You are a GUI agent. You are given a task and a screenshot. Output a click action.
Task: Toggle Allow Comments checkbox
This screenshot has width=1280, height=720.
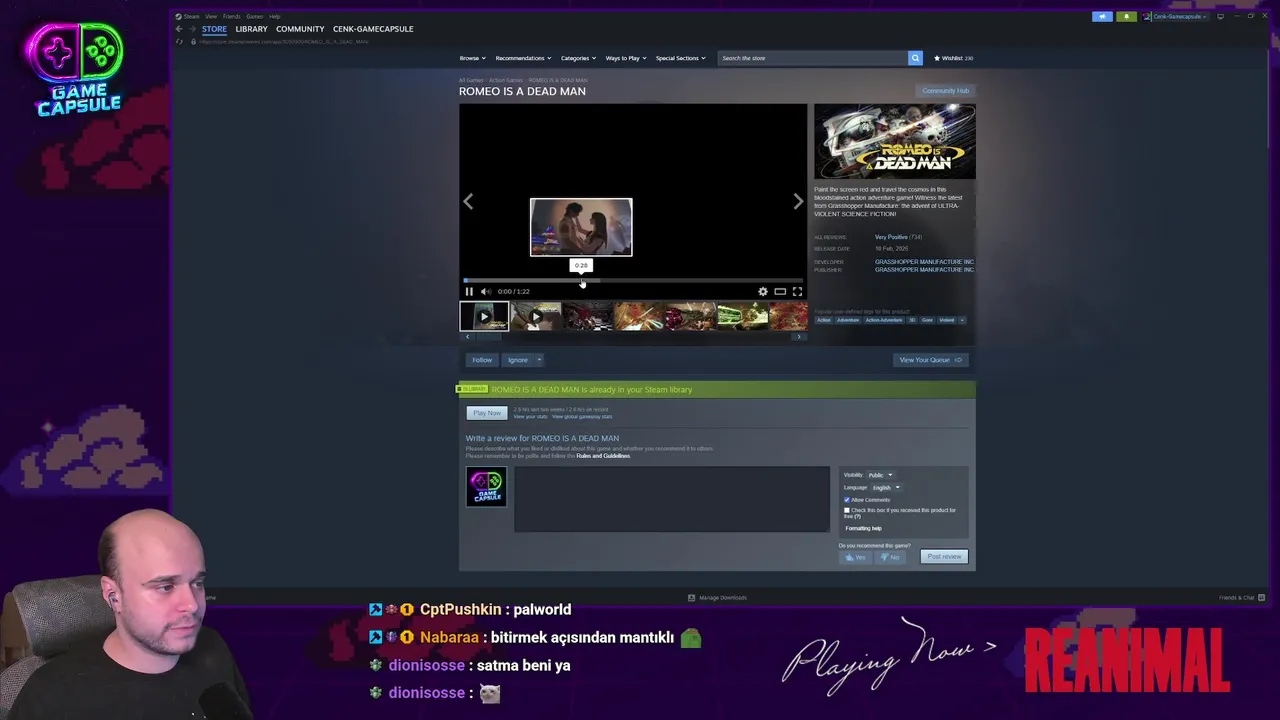pyautogui.click(x=847, y=500)
